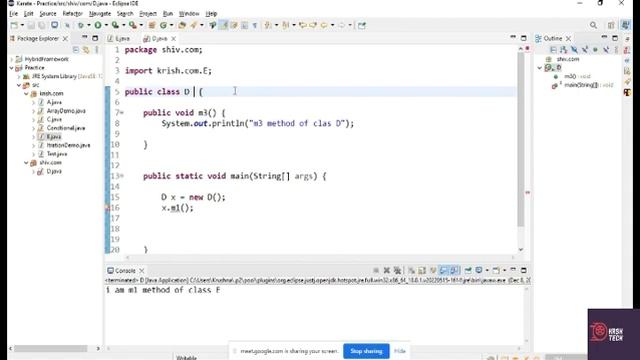Open the Debug dropdown arrow

pyautogui.click(x=88, y=25)
